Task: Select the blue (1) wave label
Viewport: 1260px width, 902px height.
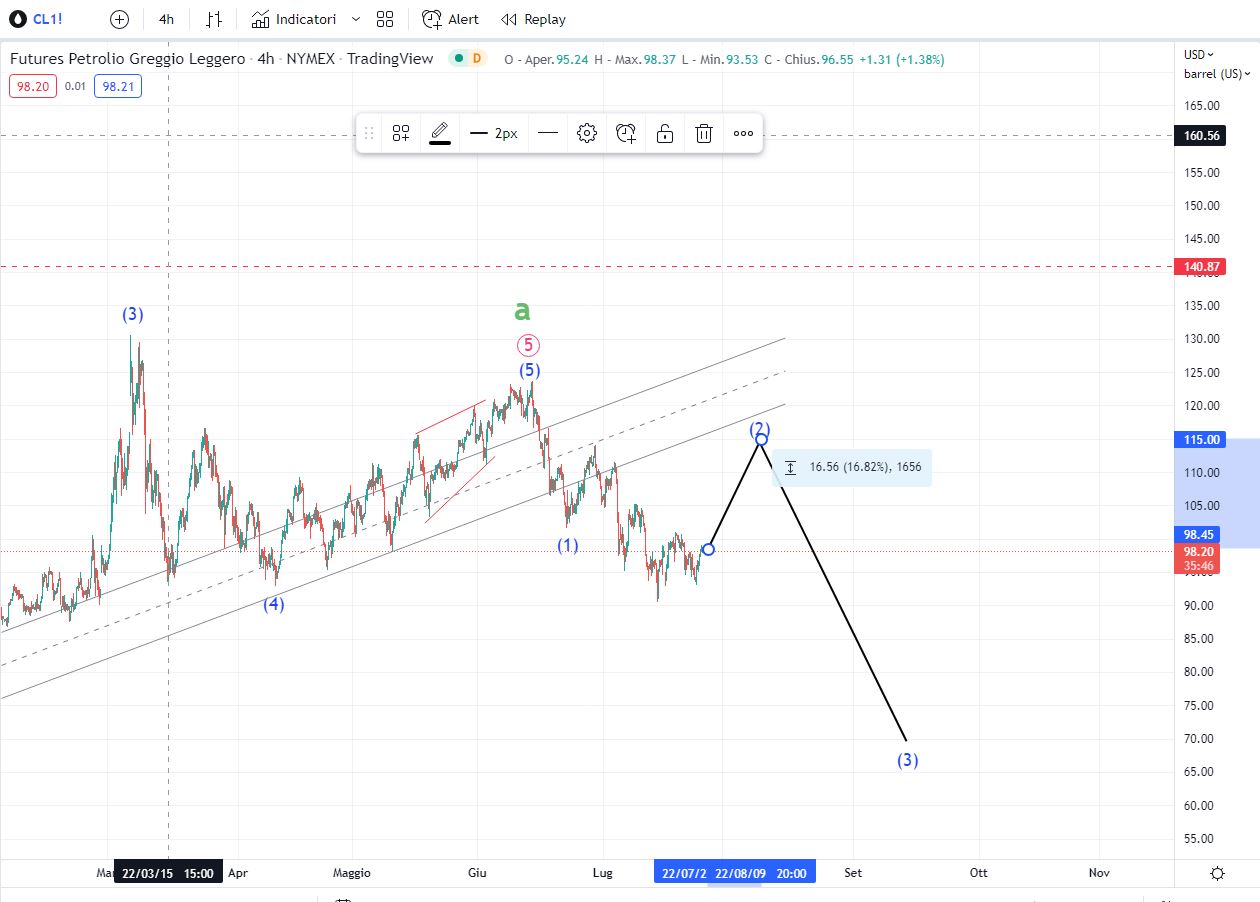Action: (568, 546)
